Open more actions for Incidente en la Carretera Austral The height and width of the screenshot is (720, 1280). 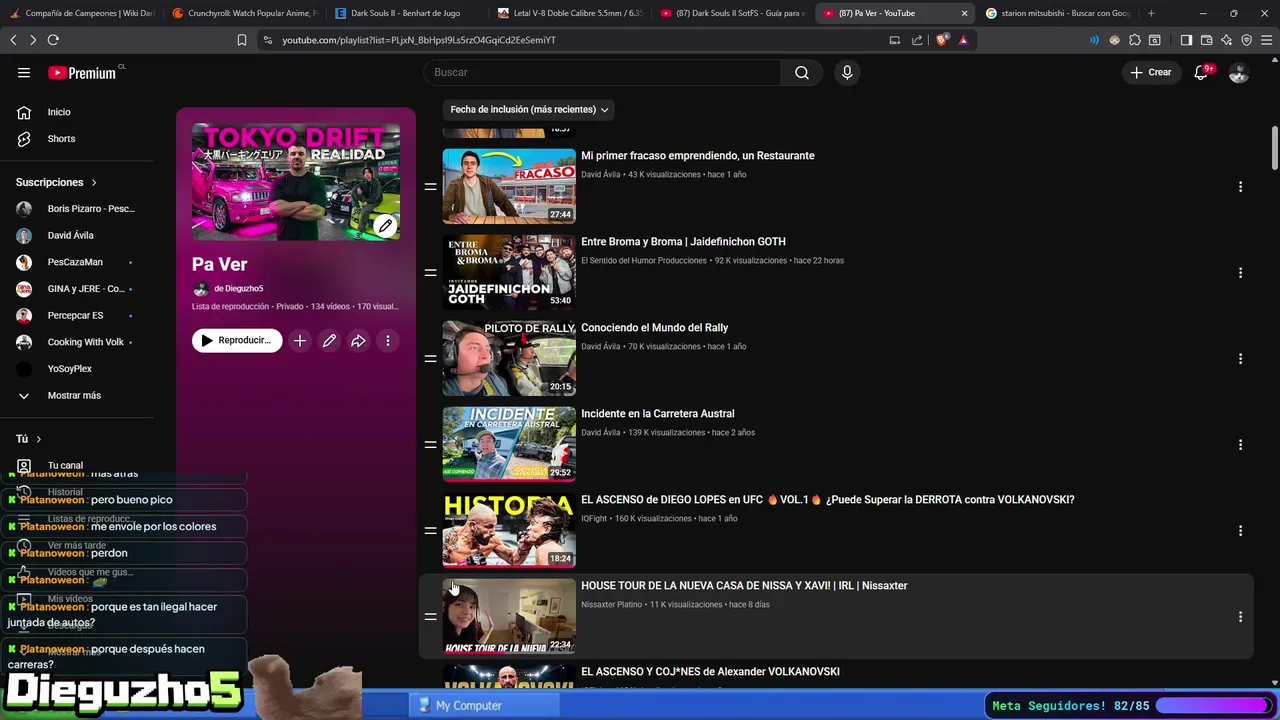pyautogui.click(x=1240, y=445)
